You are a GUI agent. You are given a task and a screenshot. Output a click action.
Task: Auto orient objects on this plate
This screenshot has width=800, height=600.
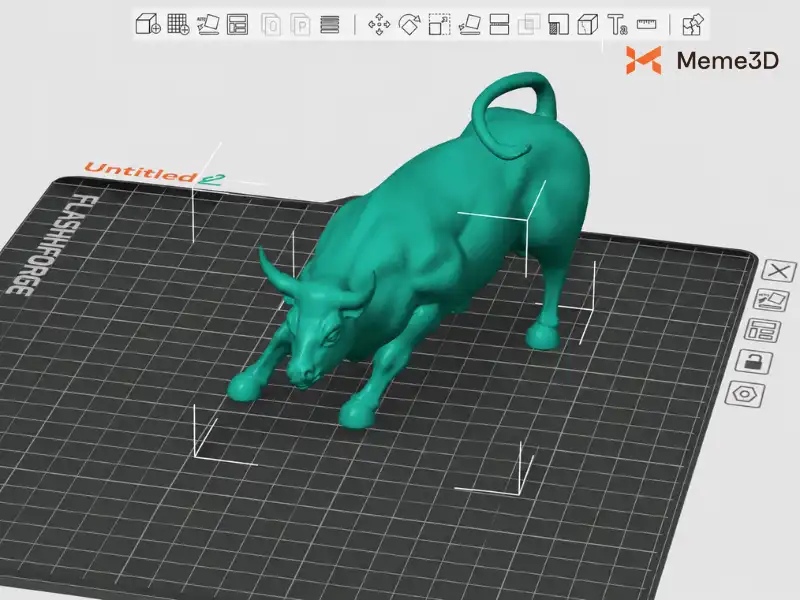click(x=771, y=300)
